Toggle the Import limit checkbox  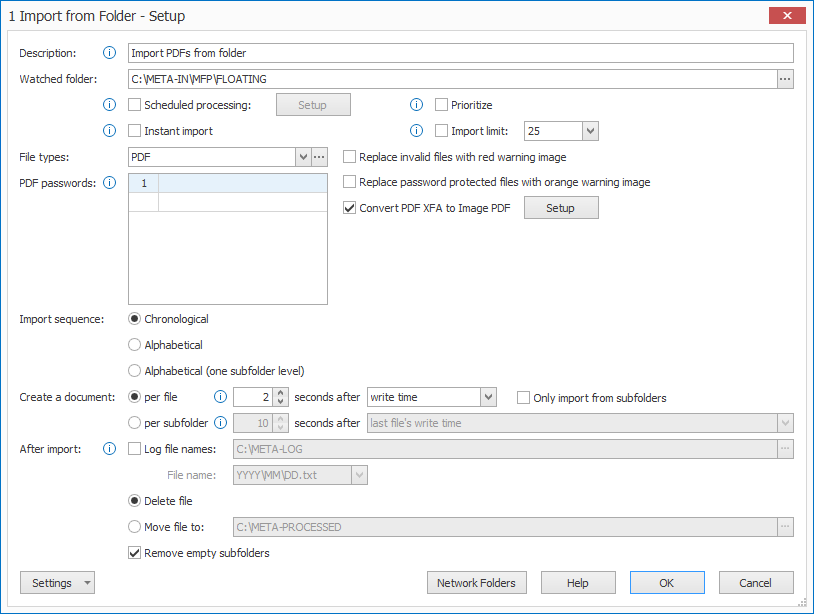click(441, 130)
